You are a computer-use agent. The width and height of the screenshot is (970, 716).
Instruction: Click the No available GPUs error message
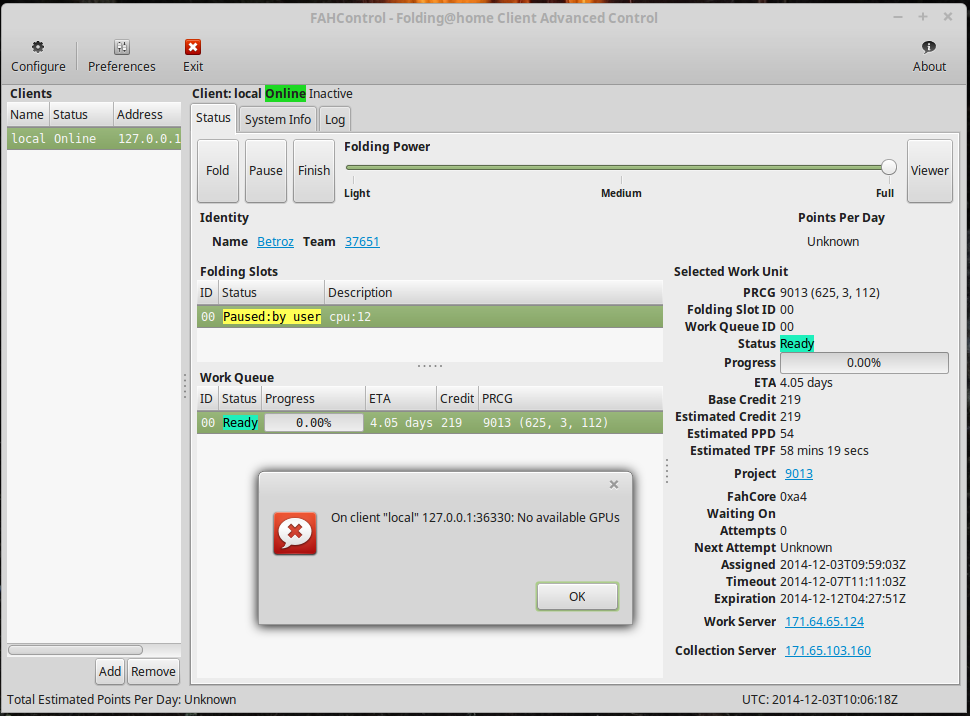click(x=475, y=517)
